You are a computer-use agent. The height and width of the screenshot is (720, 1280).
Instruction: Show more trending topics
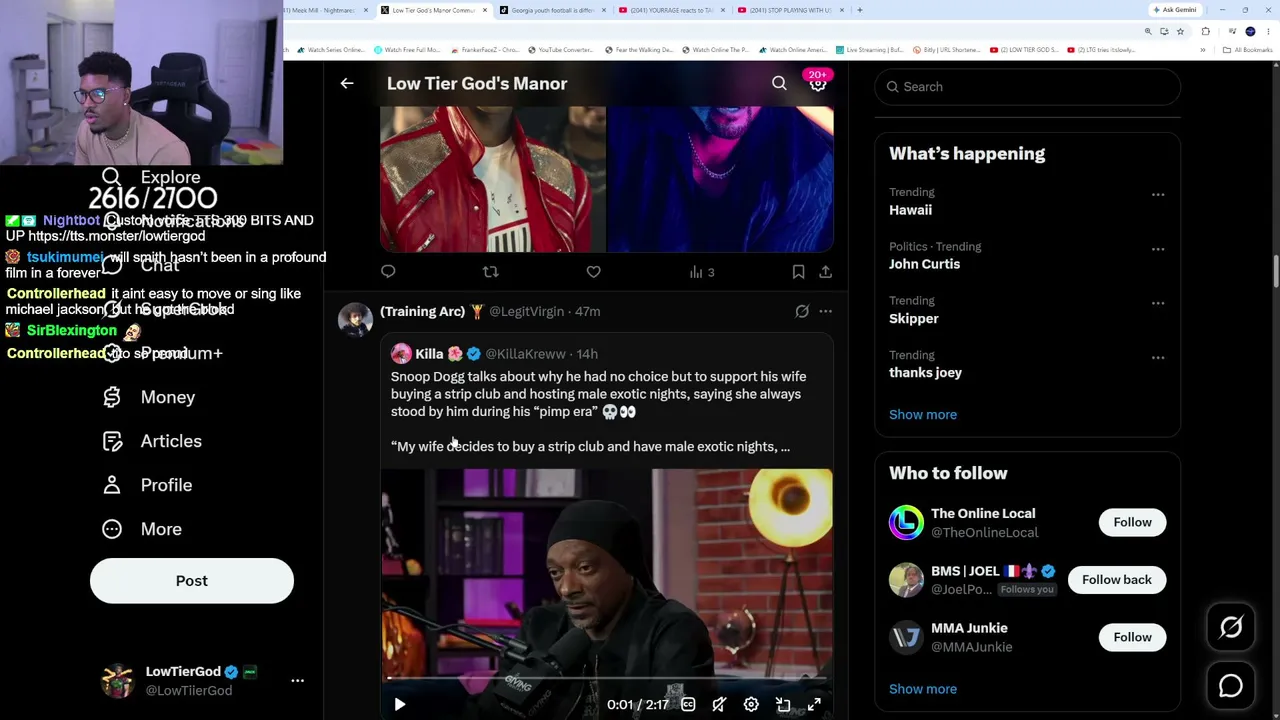tap(923, 414)
